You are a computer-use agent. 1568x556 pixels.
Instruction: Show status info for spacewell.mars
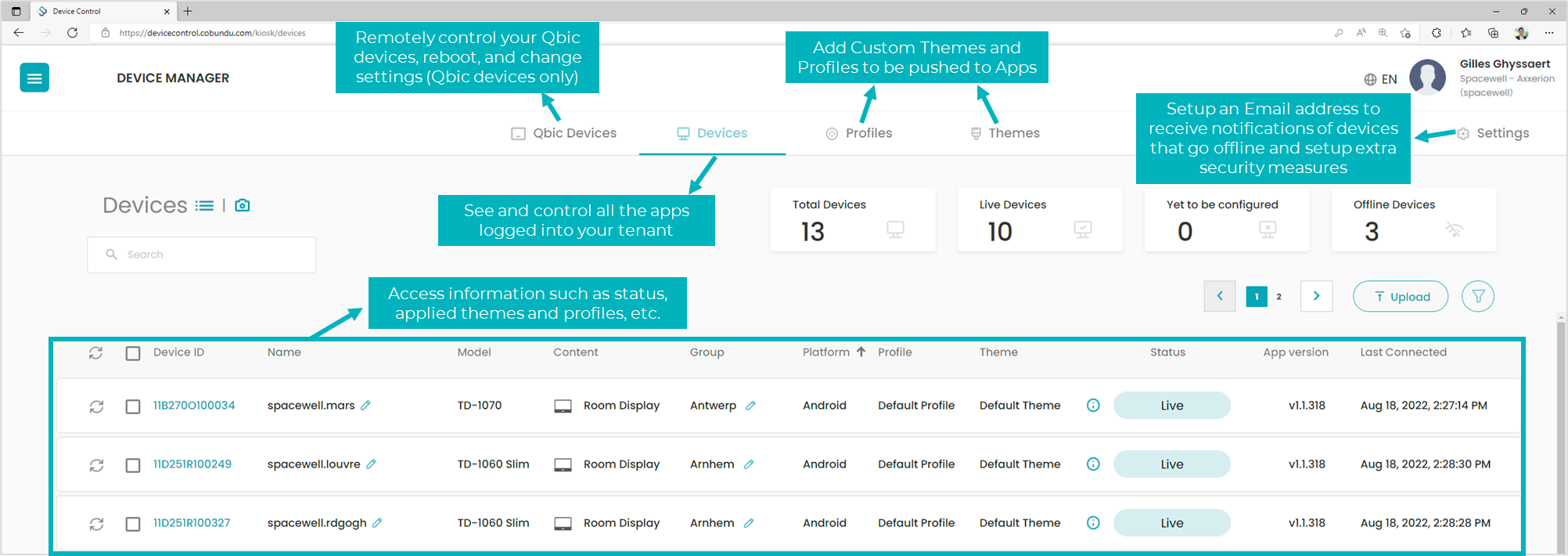pos(1093,405)
